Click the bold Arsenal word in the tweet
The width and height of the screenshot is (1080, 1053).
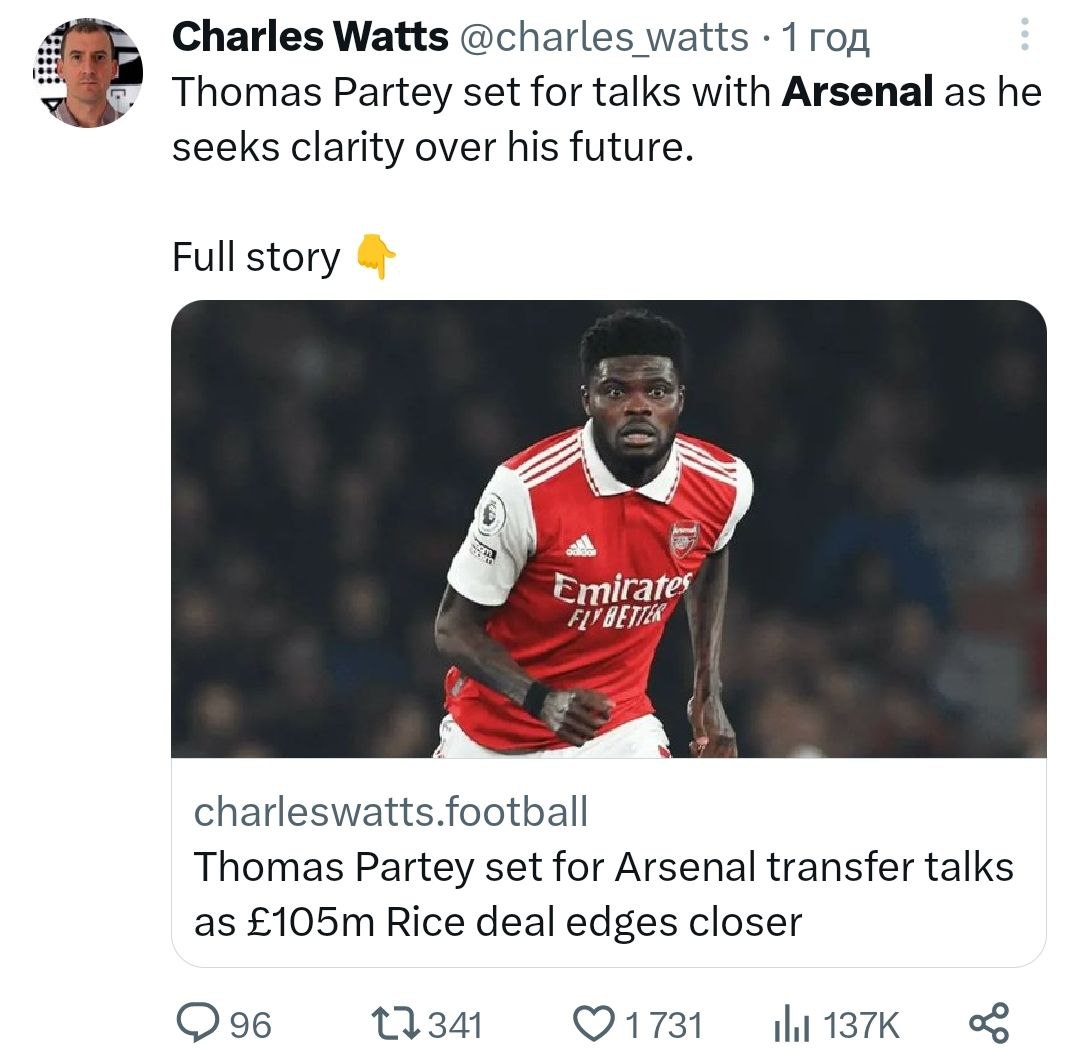pyautogui.click(x=858, y=92)
